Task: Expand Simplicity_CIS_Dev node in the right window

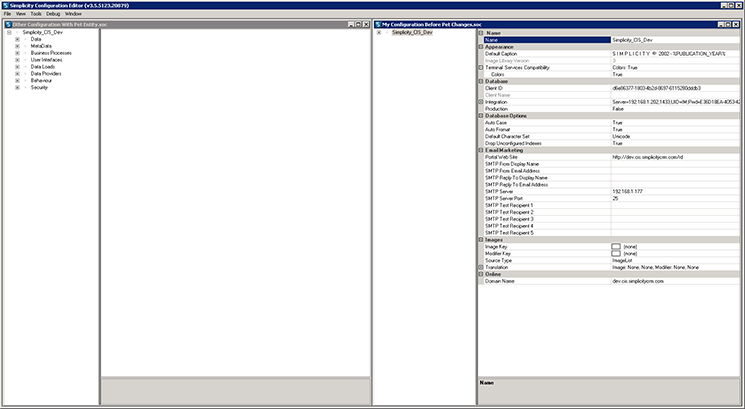Action: tap(379, 32)
